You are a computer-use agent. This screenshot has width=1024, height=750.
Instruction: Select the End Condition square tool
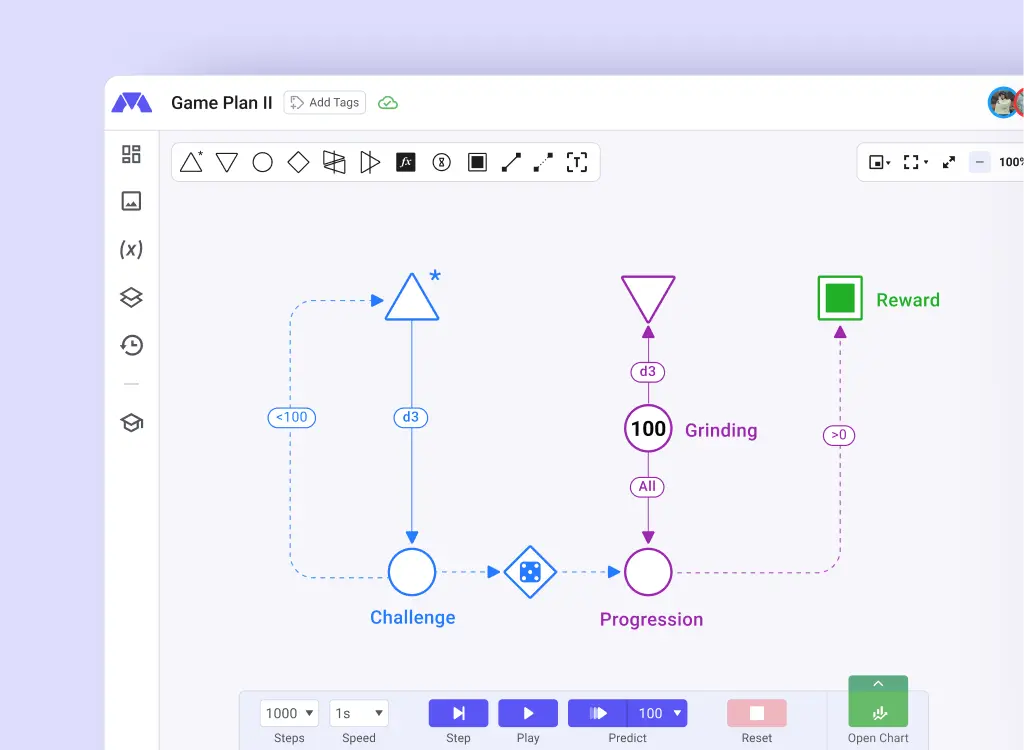click(x=477, y=162)
